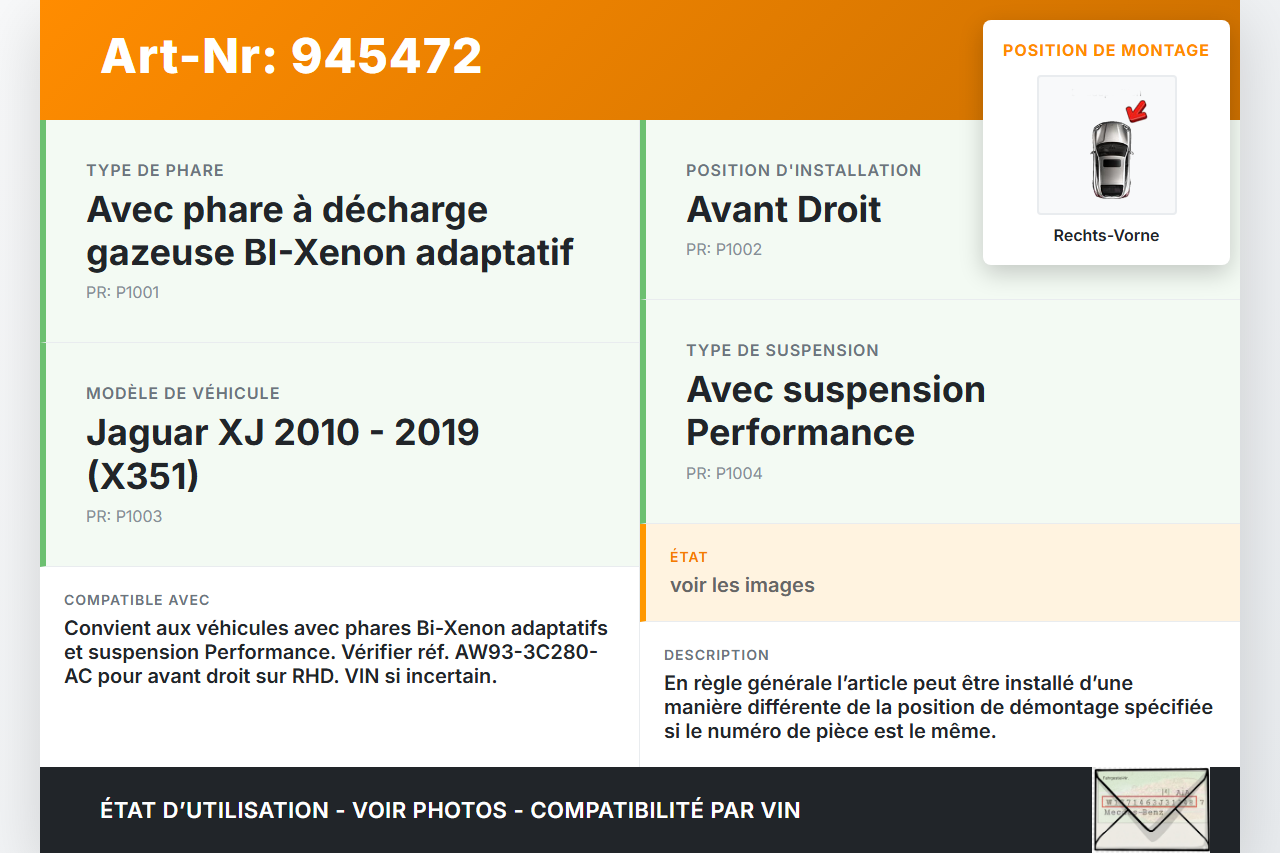The height and width of the screenshot is (853, 1280).
Task: Click the POSITION DE MONTAGE label
Action: click(1106, 50)
